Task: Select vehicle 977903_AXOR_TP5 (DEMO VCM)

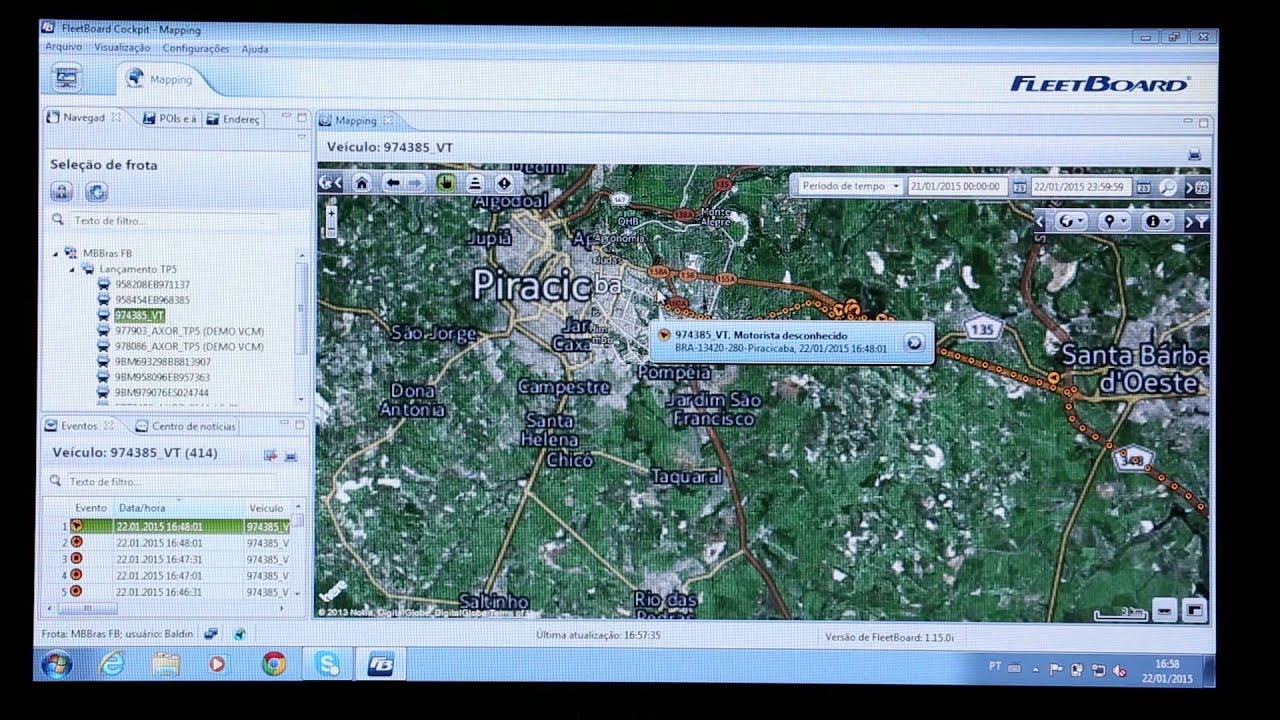Action: [189, 330]
